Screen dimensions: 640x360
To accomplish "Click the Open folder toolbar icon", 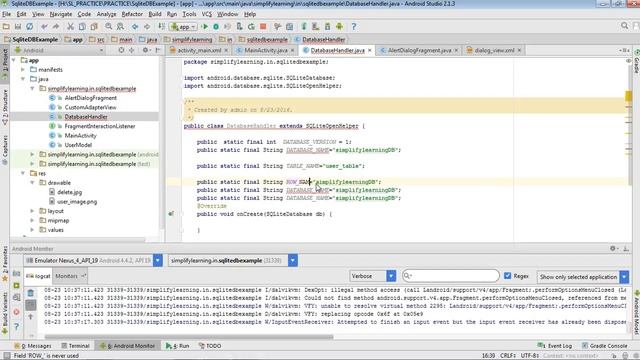I will [6, 27].
